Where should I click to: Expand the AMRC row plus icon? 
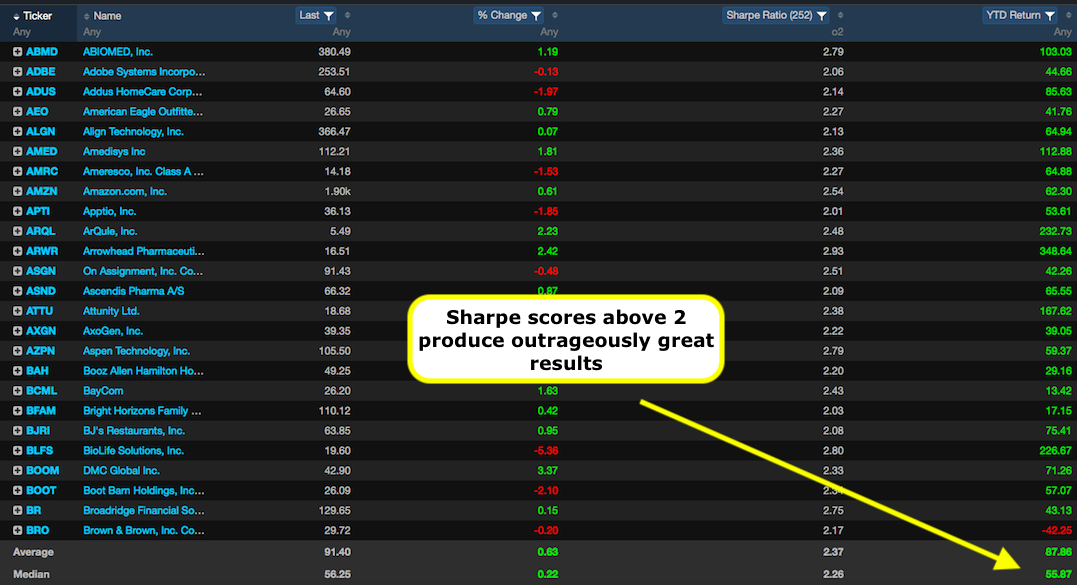point(17,171)
